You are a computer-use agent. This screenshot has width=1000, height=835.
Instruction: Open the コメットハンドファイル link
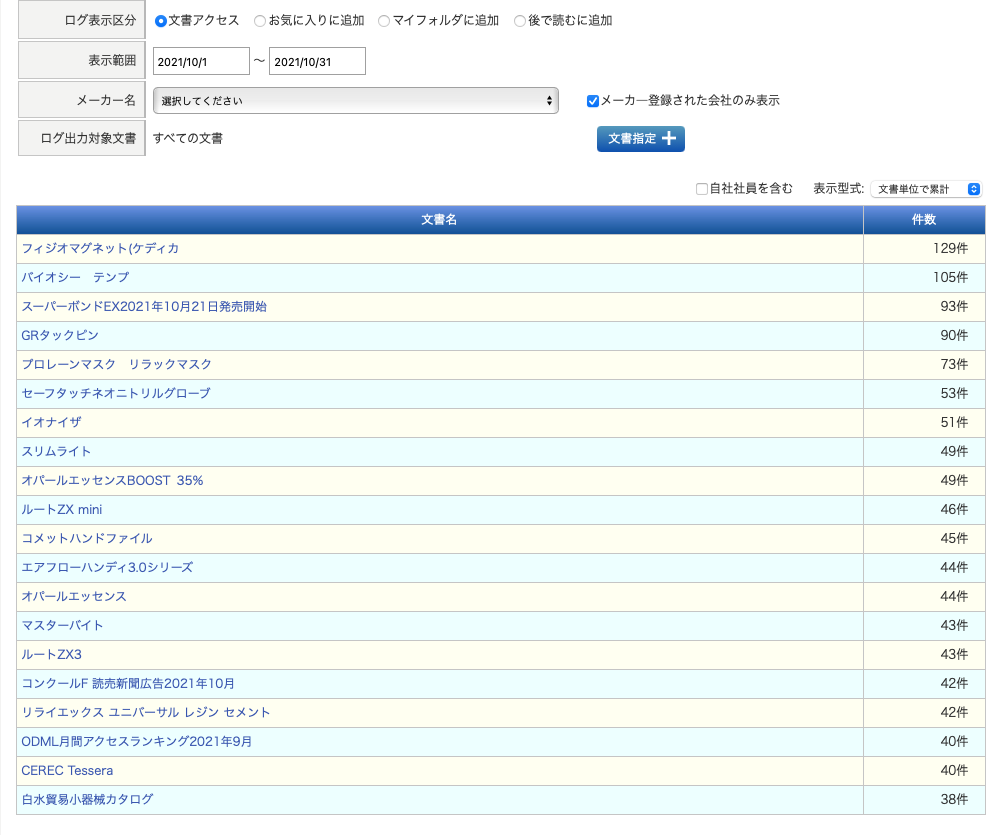(87, 538)
